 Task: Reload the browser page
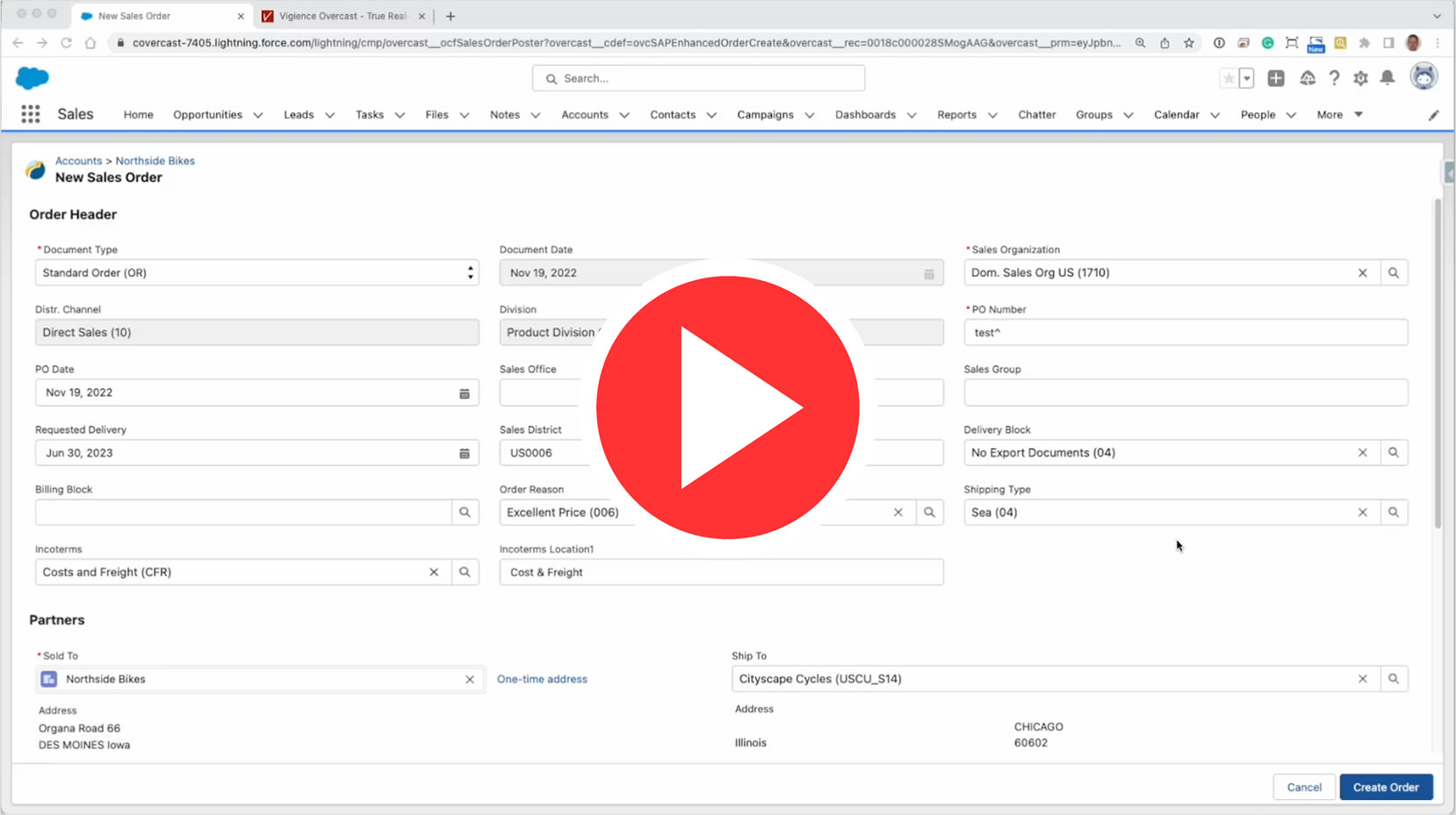(x=66, y=42)
